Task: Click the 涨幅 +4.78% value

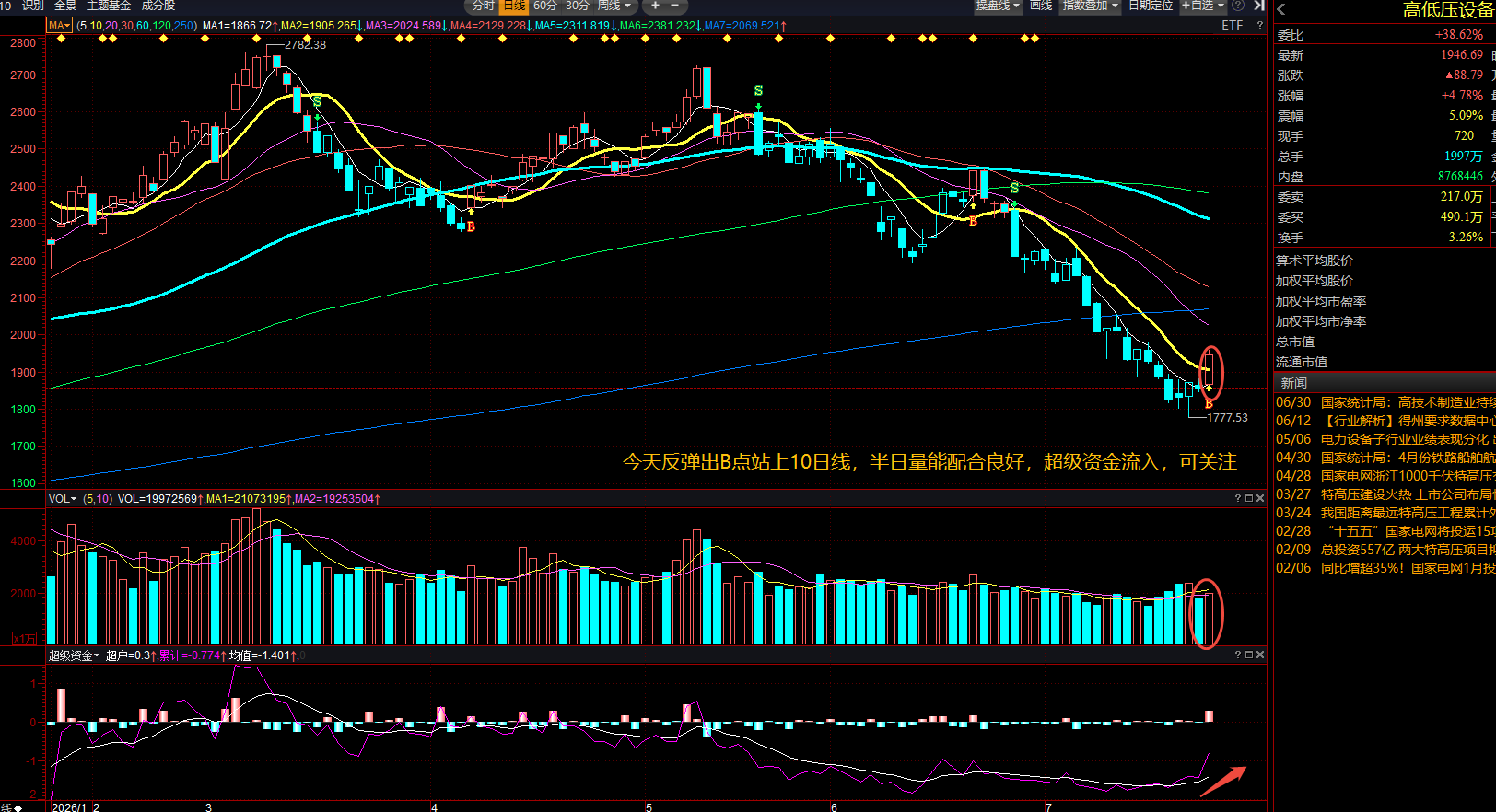Action: pyautogui.click(x=1462, y=96)
